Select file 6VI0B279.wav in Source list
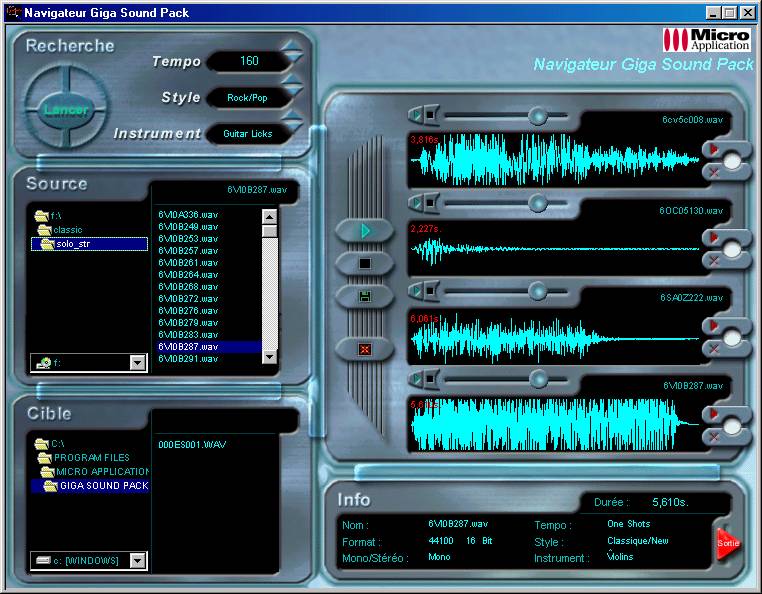762x594 pixels. (x=188, y=323)
